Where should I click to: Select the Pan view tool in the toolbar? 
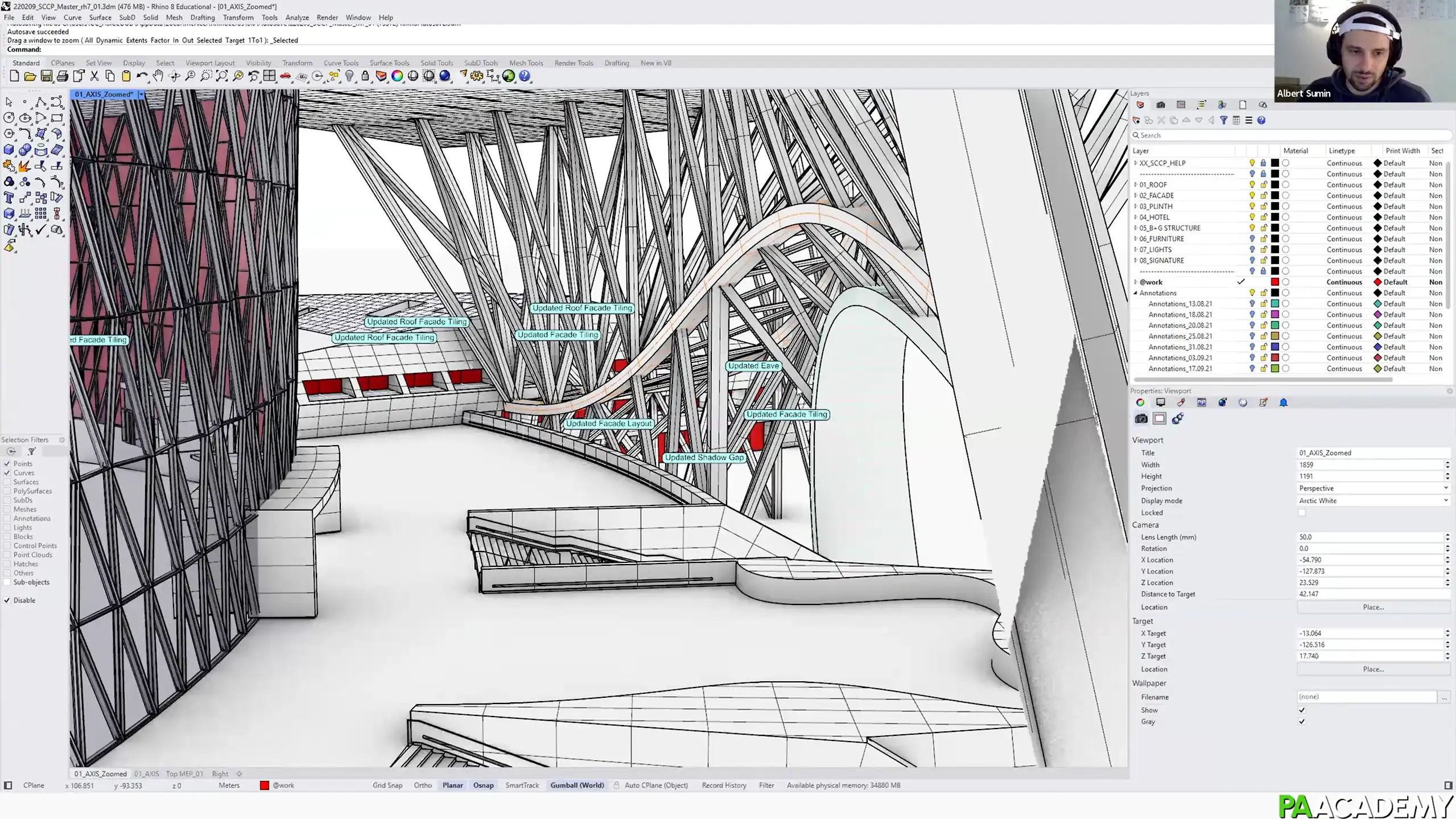click(158, 76)
